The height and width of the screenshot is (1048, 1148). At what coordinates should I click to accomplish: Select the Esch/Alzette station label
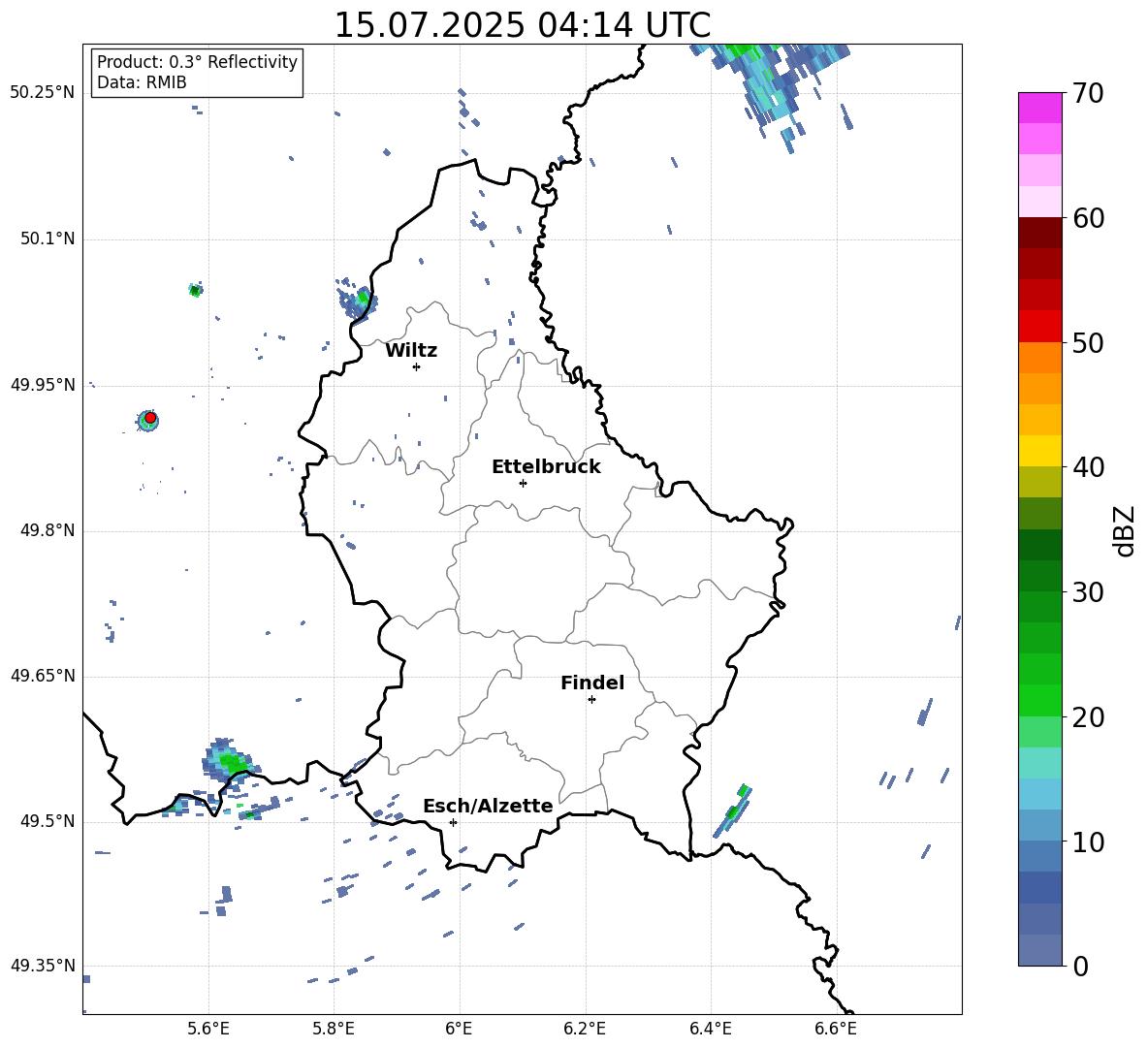(488, 805)
